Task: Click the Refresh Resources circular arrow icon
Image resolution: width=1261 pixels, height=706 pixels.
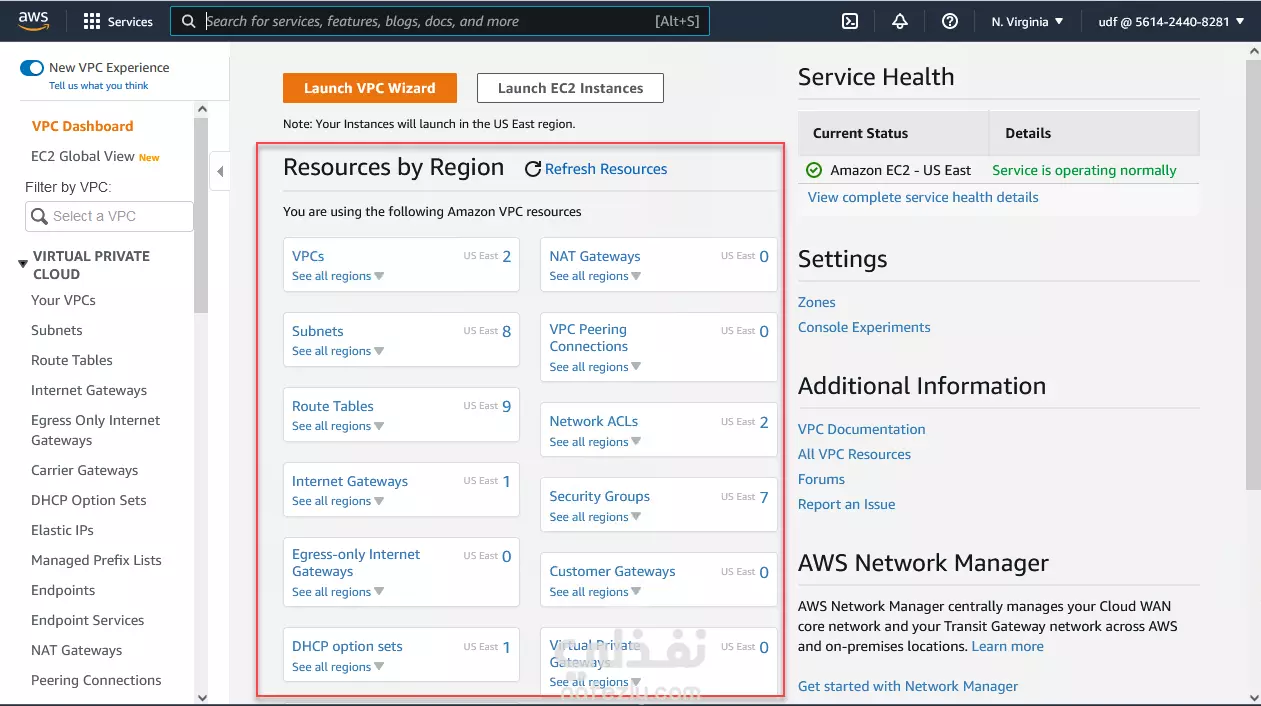Action: point(533,169)
